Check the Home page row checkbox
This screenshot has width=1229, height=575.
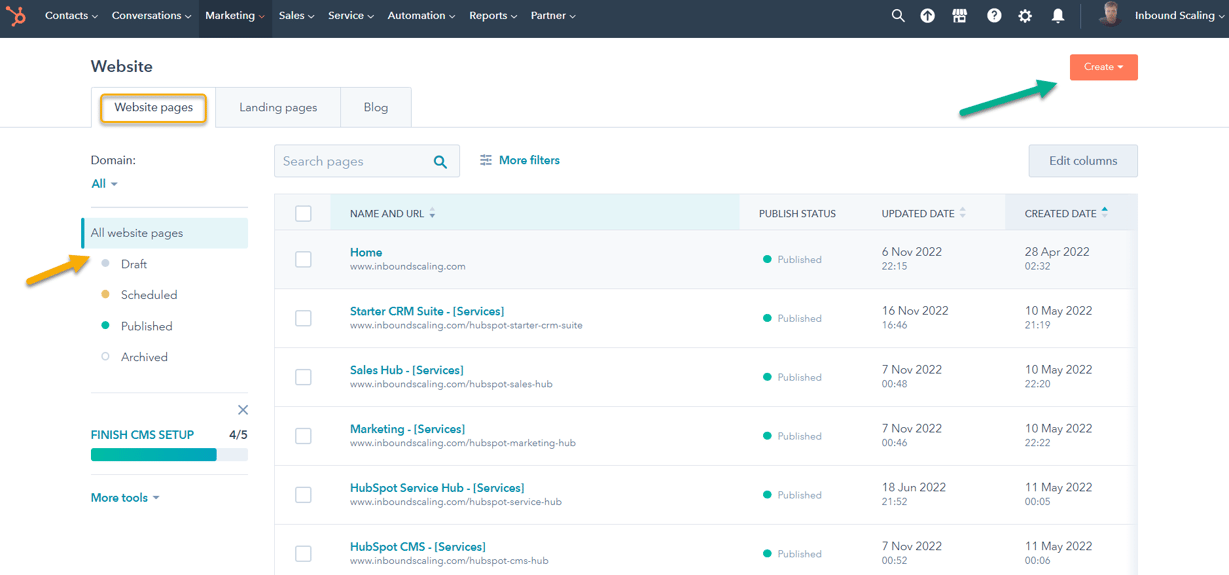coord(303,259)
